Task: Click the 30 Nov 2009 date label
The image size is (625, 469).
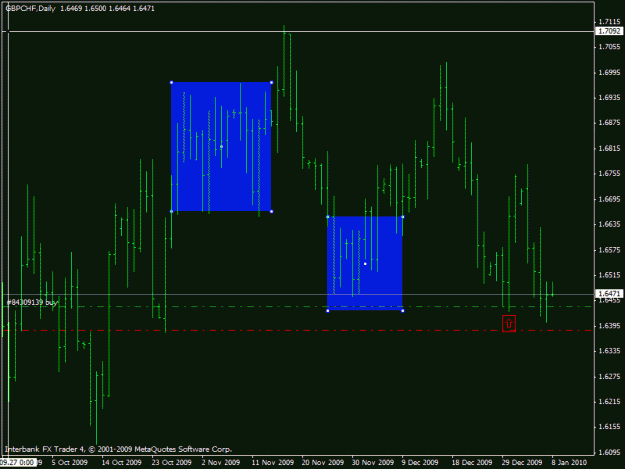Action: click(373, 462)
